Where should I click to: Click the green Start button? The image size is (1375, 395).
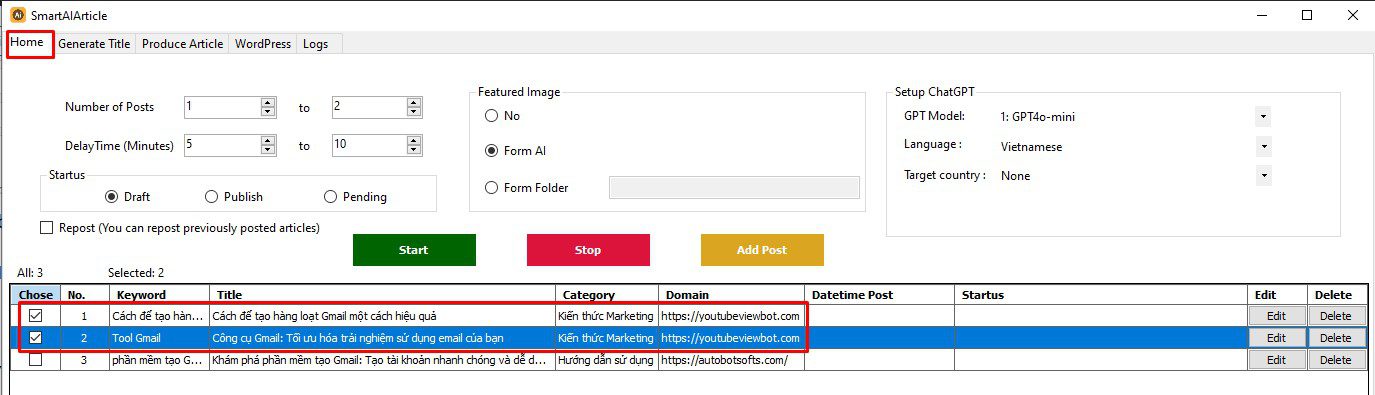click(414, 250)
